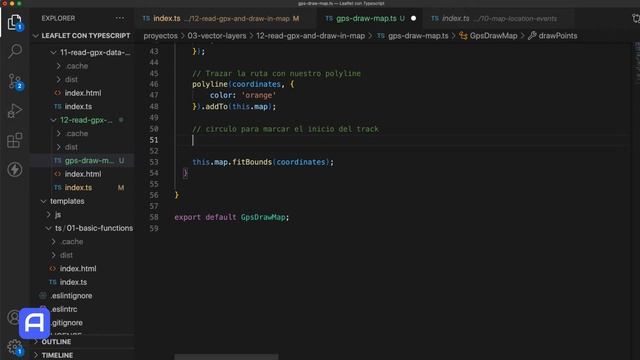Open the Run and Debug view

[x=15, y=111]
